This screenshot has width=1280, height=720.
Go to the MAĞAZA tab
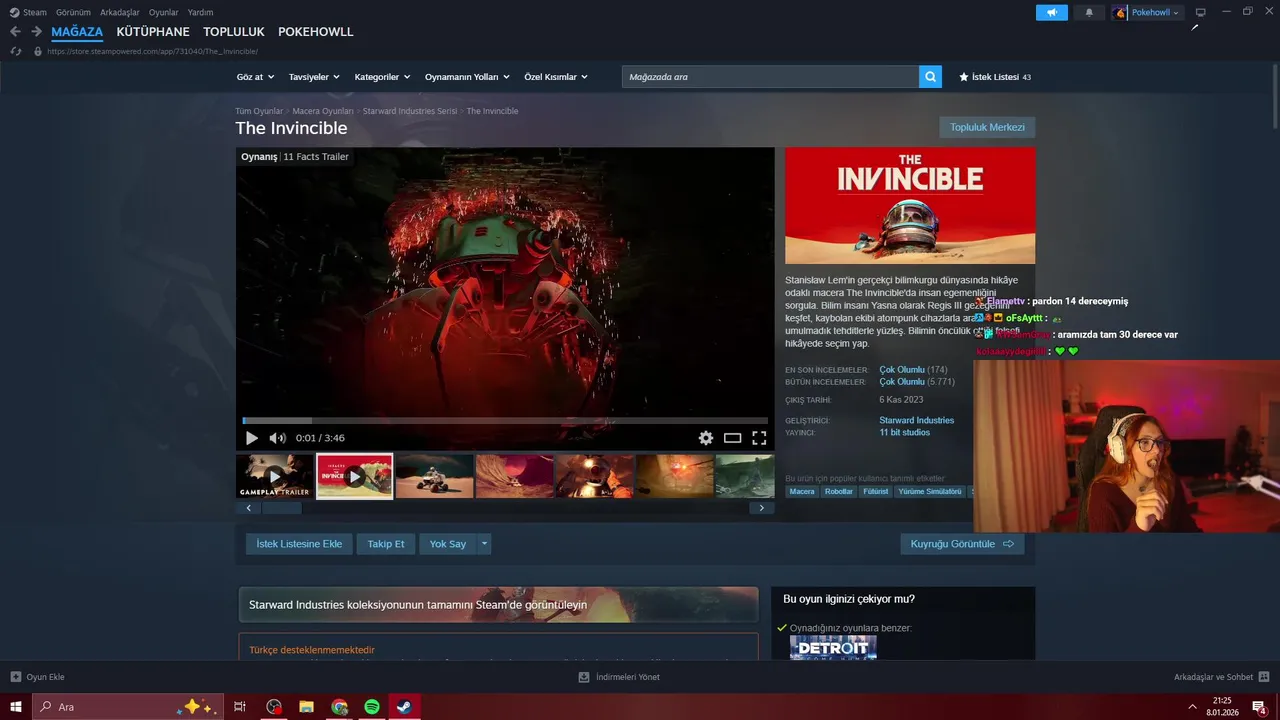point(77,32)
